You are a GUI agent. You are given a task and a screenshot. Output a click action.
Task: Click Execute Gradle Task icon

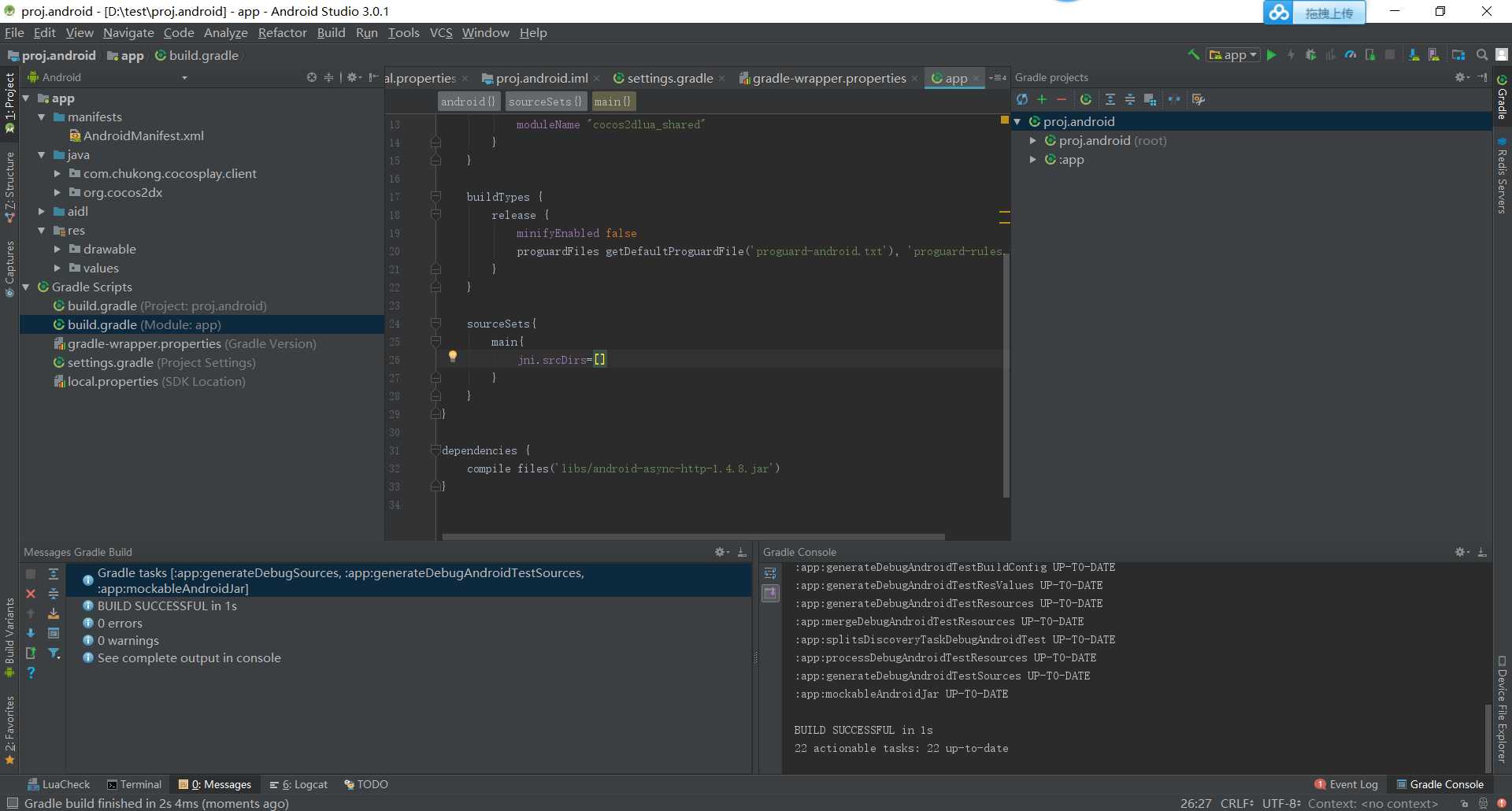pos(1086,99)
